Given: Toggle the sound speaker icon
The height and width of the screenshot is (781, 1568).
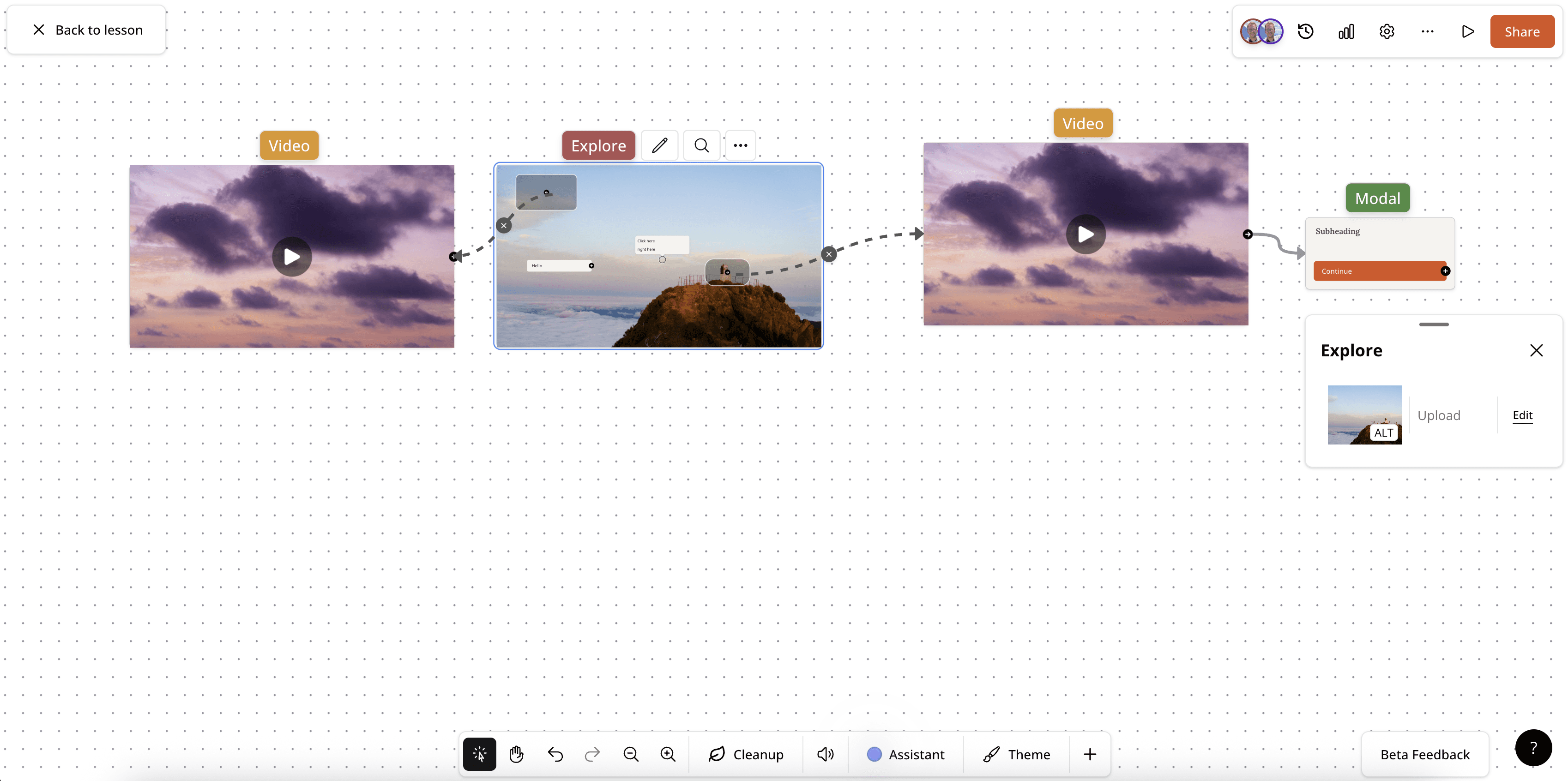Looking at the screenshot, I should (825, 754).
